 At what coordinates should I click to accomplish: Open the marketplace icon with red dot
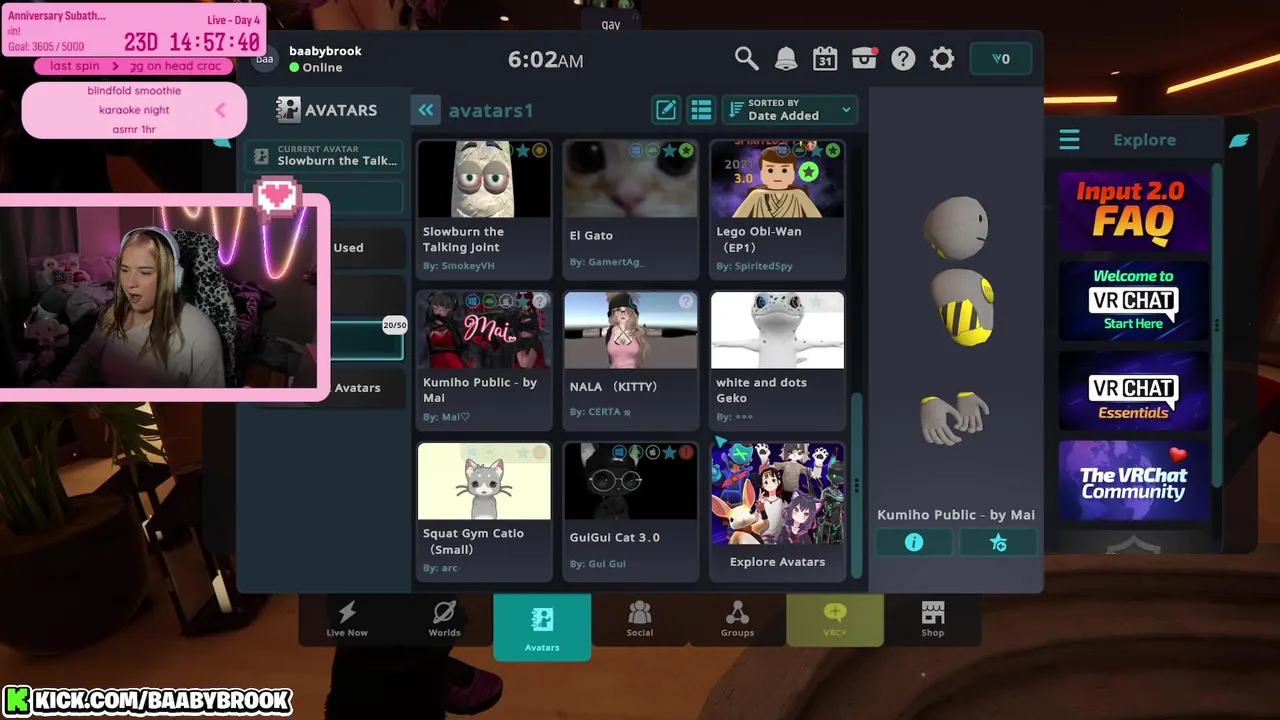tap(864, 59)
